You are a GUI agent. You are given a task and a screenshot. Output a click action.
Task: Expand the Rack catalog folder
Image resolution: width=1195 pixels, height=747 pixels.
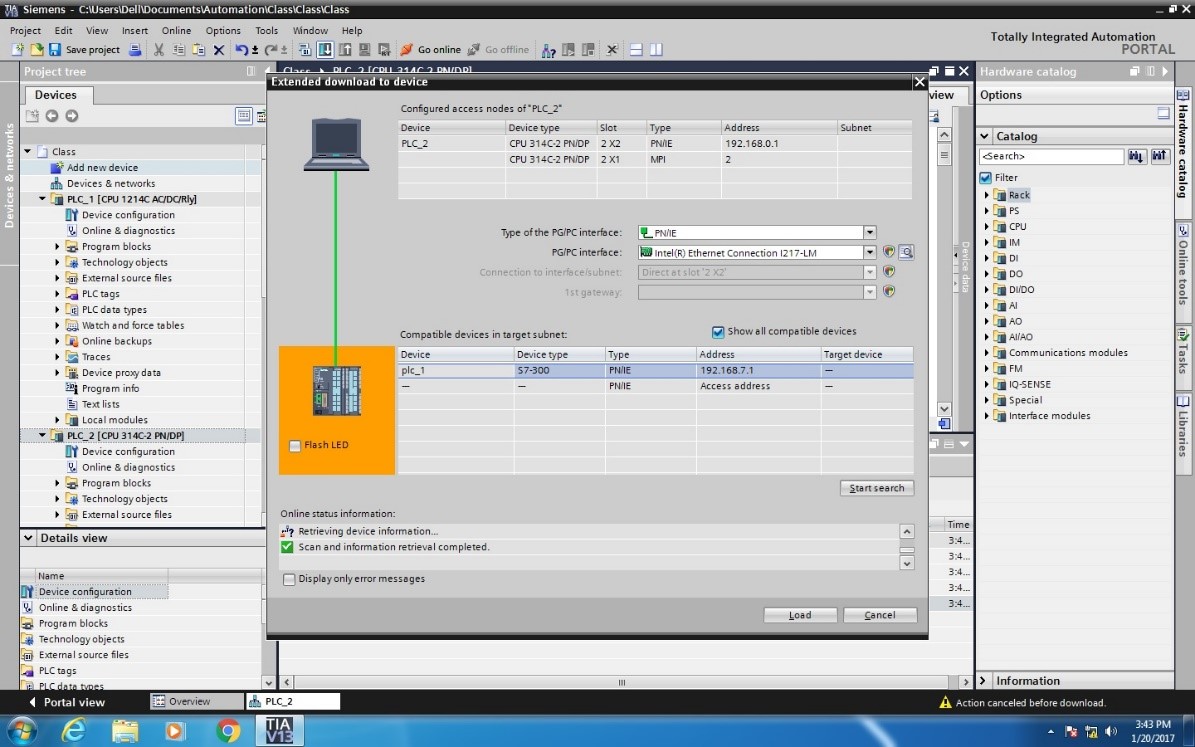click(x=986, y=195)
